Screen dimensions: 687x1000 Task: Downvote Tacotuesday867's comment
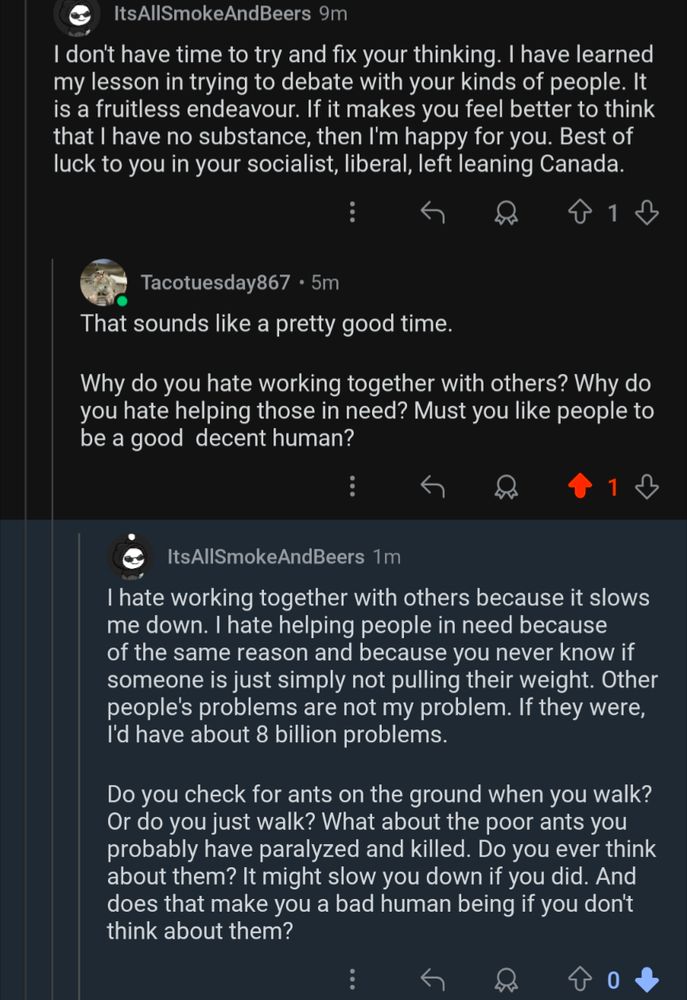coord(648,487)
